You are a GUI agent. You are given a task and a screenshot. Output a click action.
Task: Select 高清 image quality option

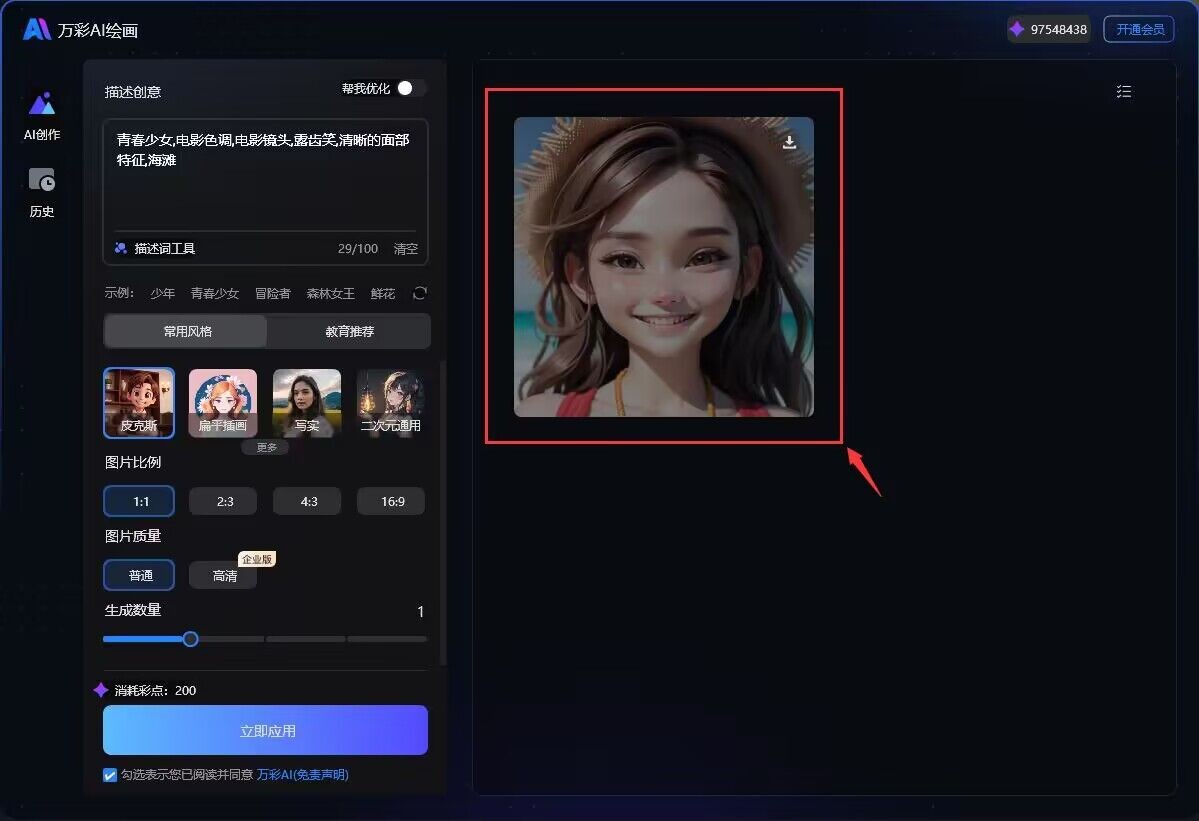pyautogui.click(x=224, y=576)
